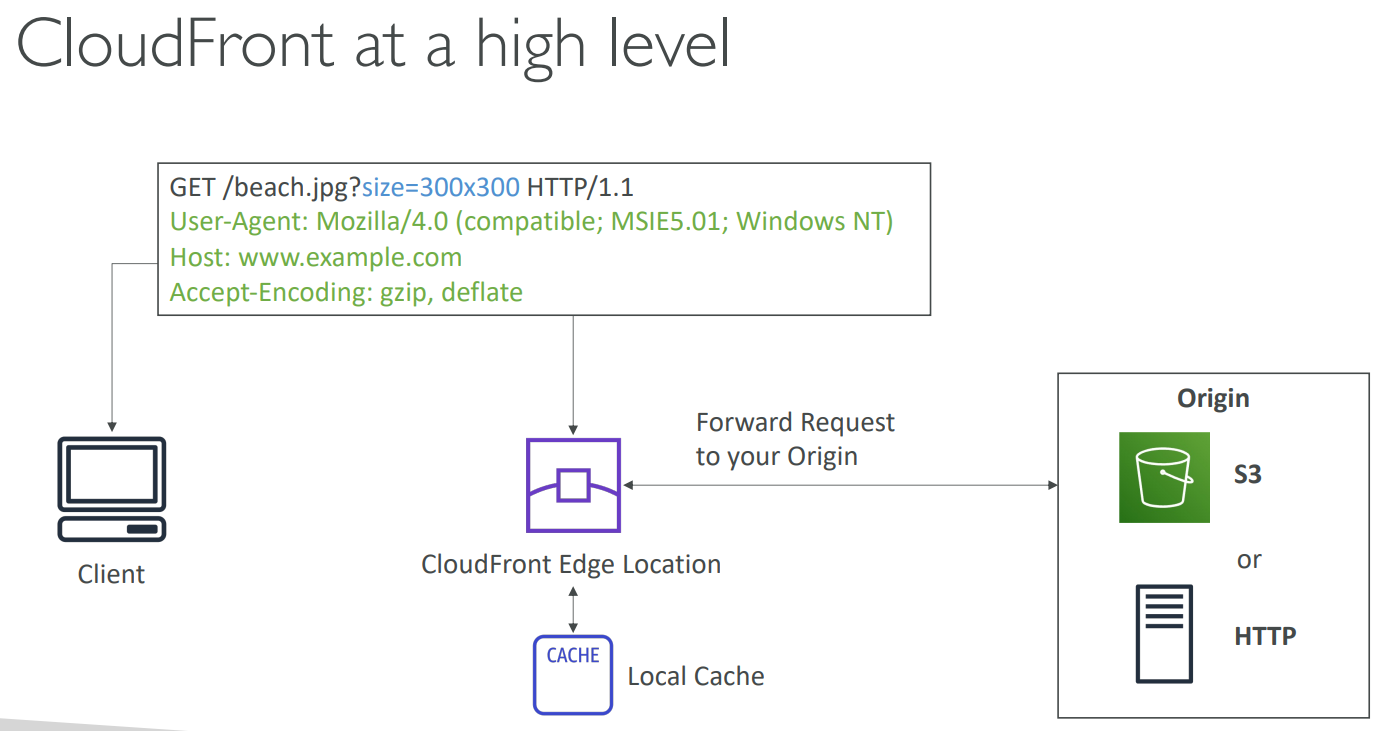The width and height of the screenshot is (1381, 731).
Task: Select the blue size=300x300 query string
Action: [440, 187]
